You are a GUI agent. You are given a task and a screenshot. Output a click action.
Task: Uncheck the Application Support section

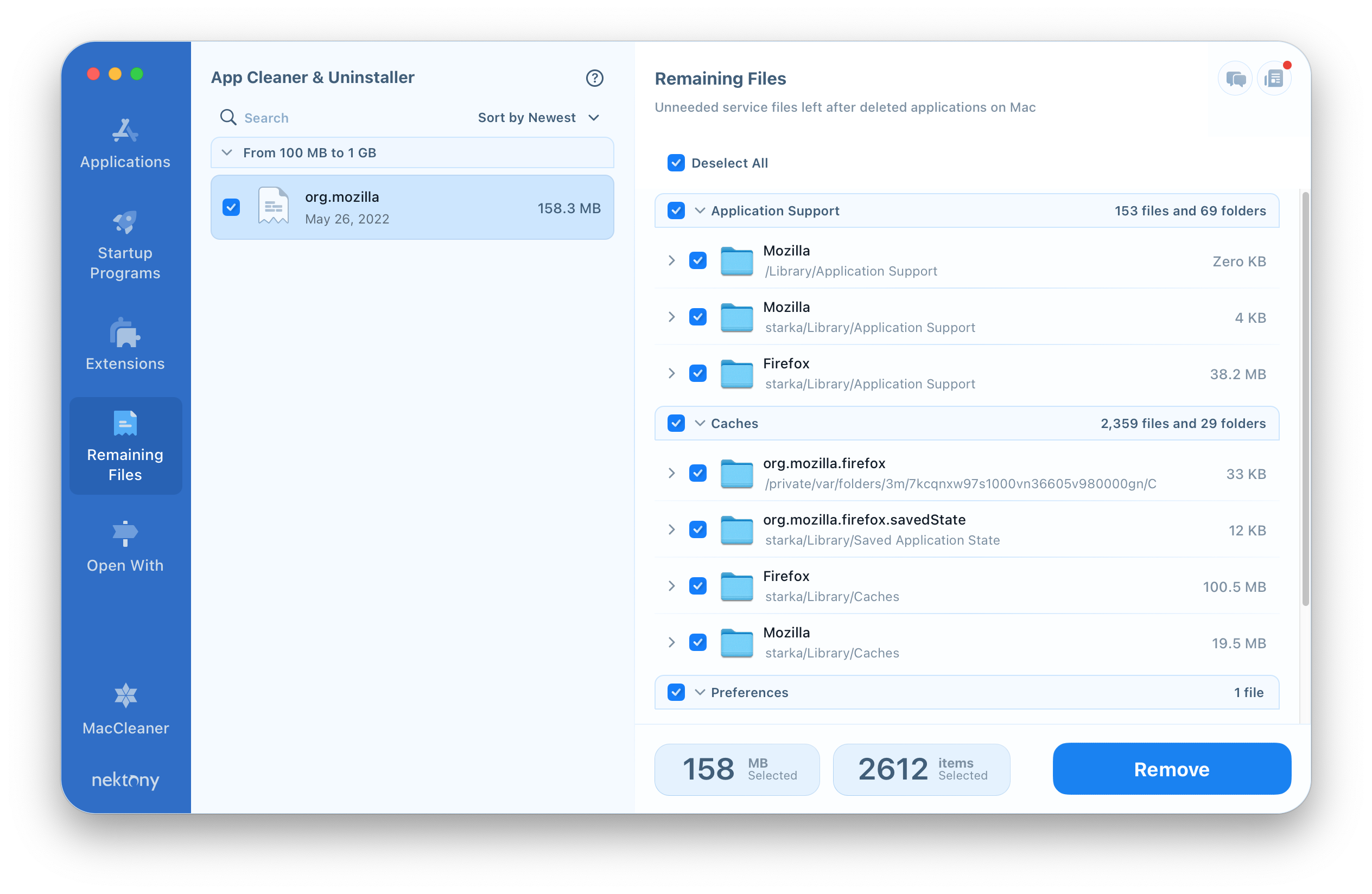[676, 210]
